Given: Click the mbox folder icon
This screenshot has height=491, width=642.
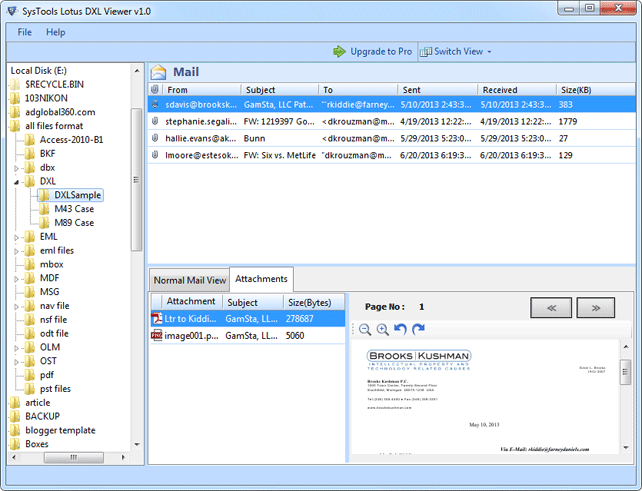Looking at the screenshot, I should pos(29,264).
